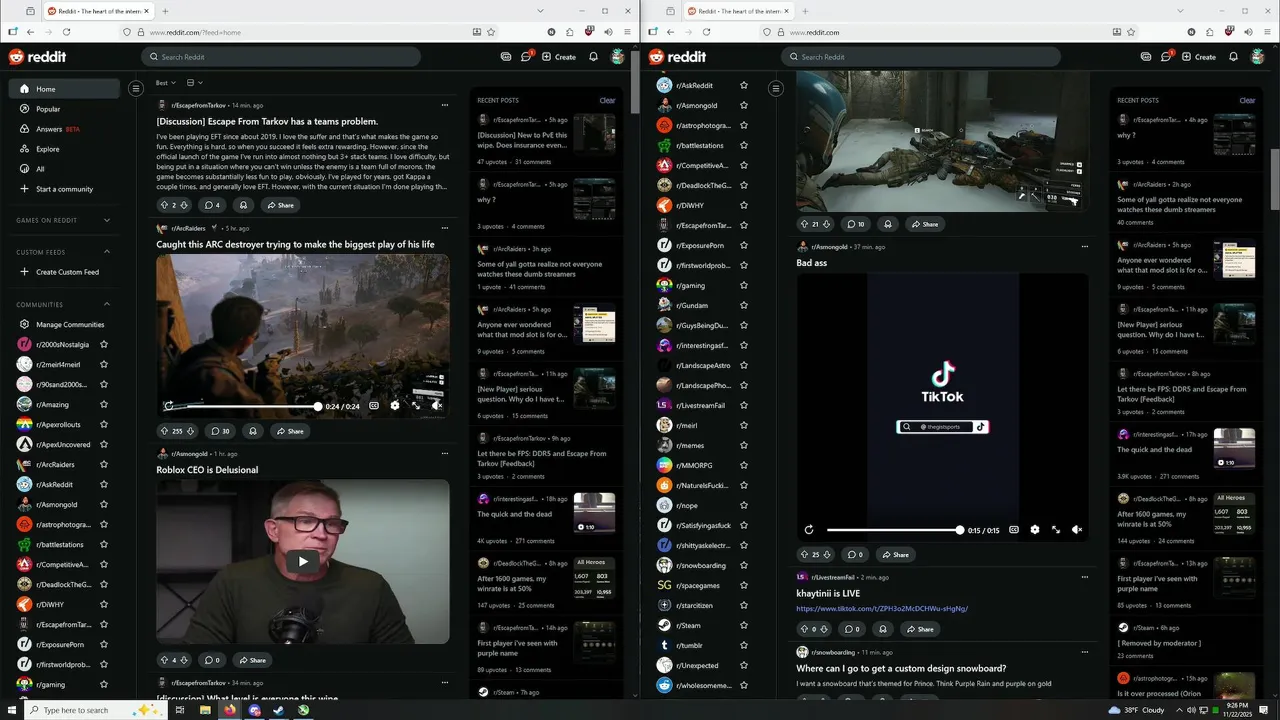Downvote the Bad ass post with 25 votes
This screenshot has height=720, width=1280.
(827, 554)
